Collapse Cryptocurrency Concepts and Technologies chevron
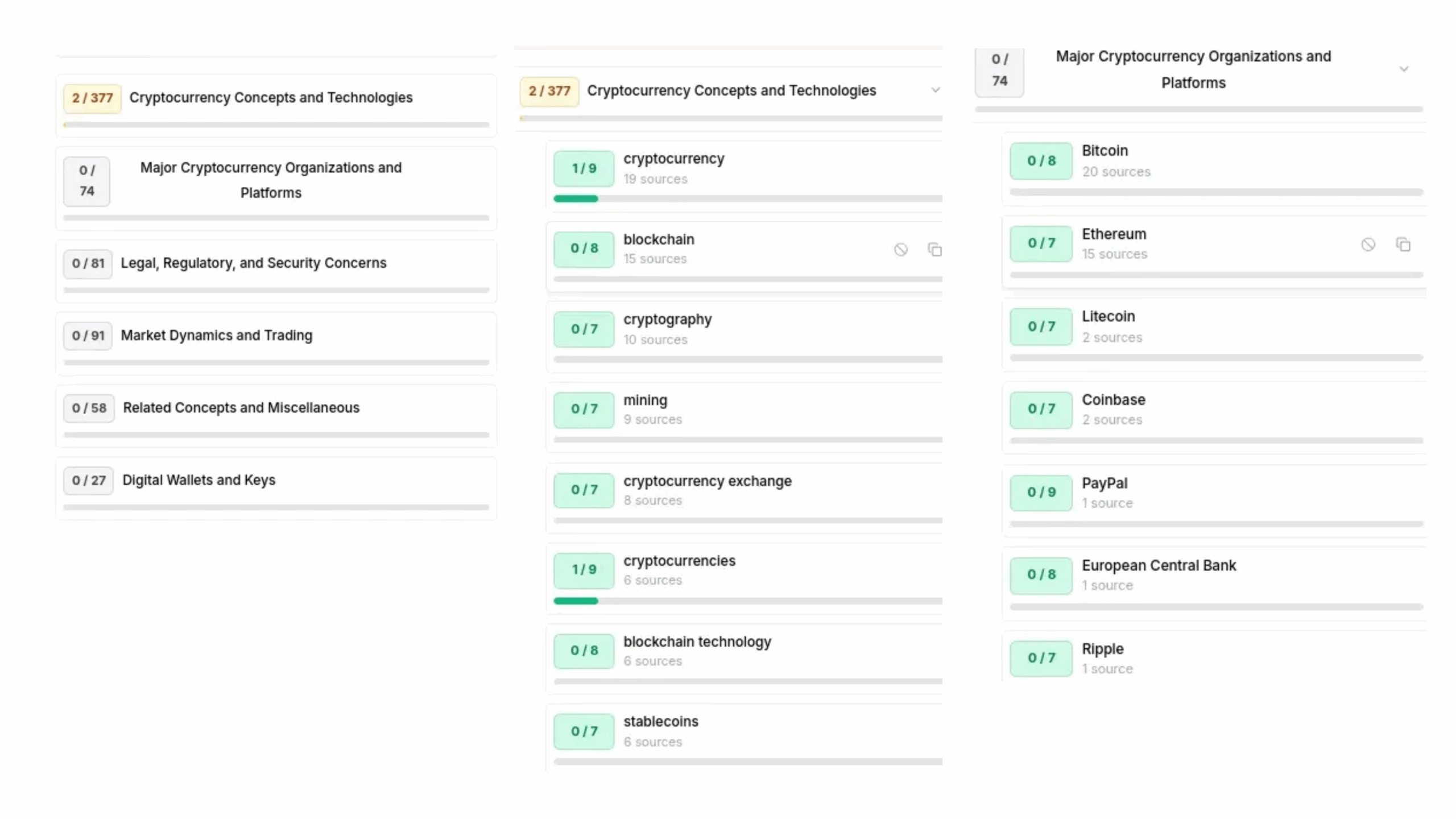The width and height of the screenshot is (1456, 819). pyautogui.click(x=935, y=90)
